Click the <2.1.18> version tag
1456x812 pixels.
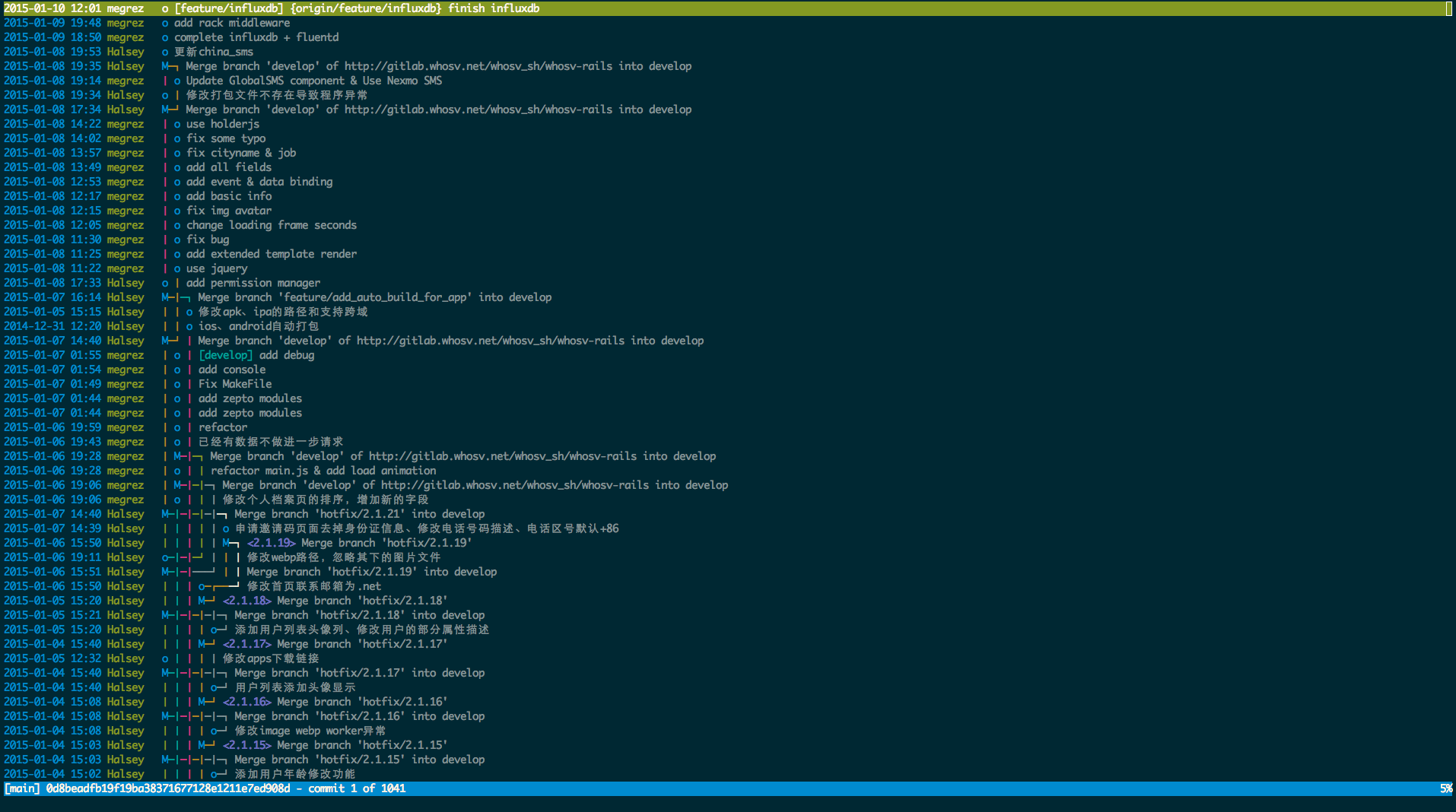coord(246,601)
